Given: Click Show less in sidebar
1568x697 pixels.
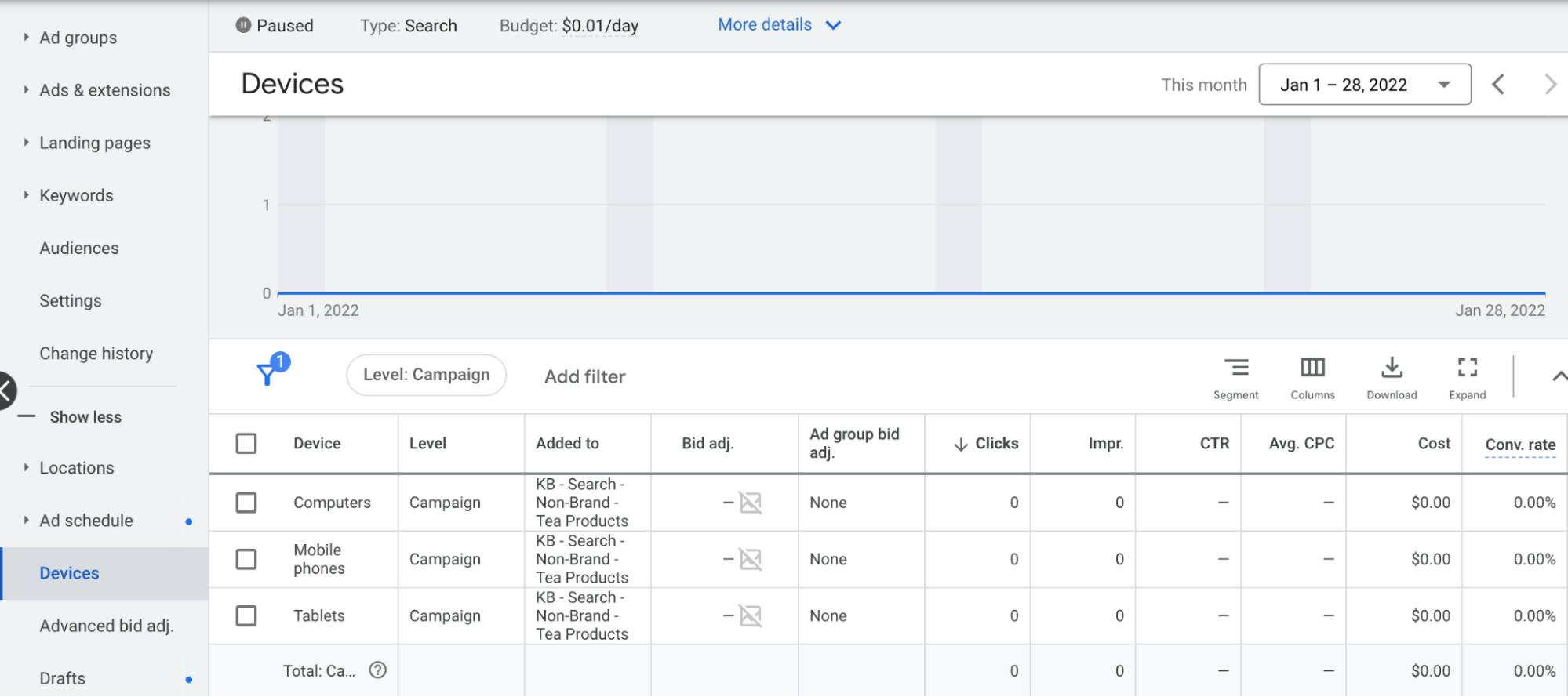Looking at the screenshot, I should [x=85, y=417].
